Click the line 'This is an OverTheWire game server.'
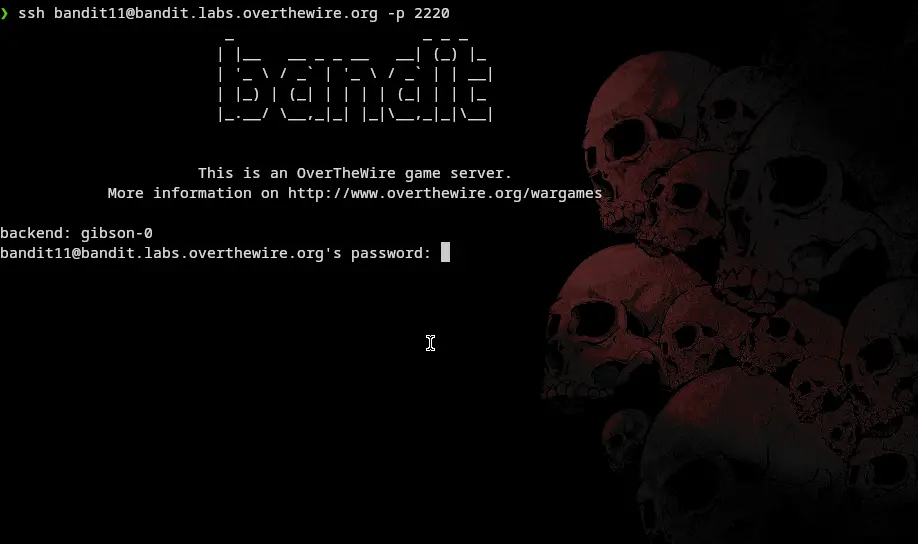The height and width of the screenshot is (544, 918). tap(355, 173)
